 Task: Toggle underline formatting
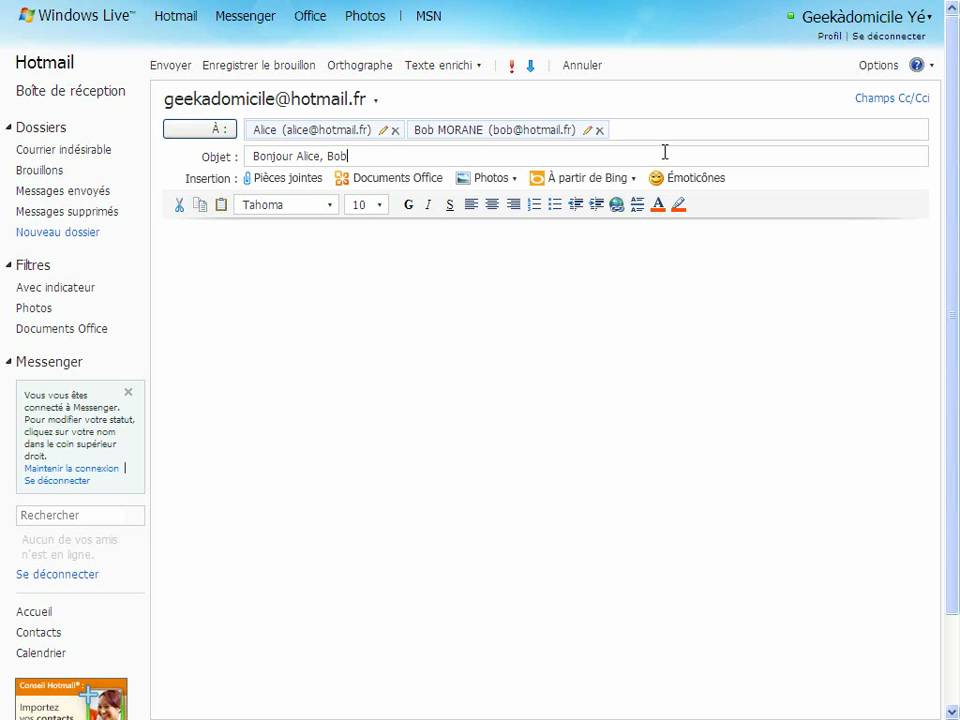coord(449,204)
